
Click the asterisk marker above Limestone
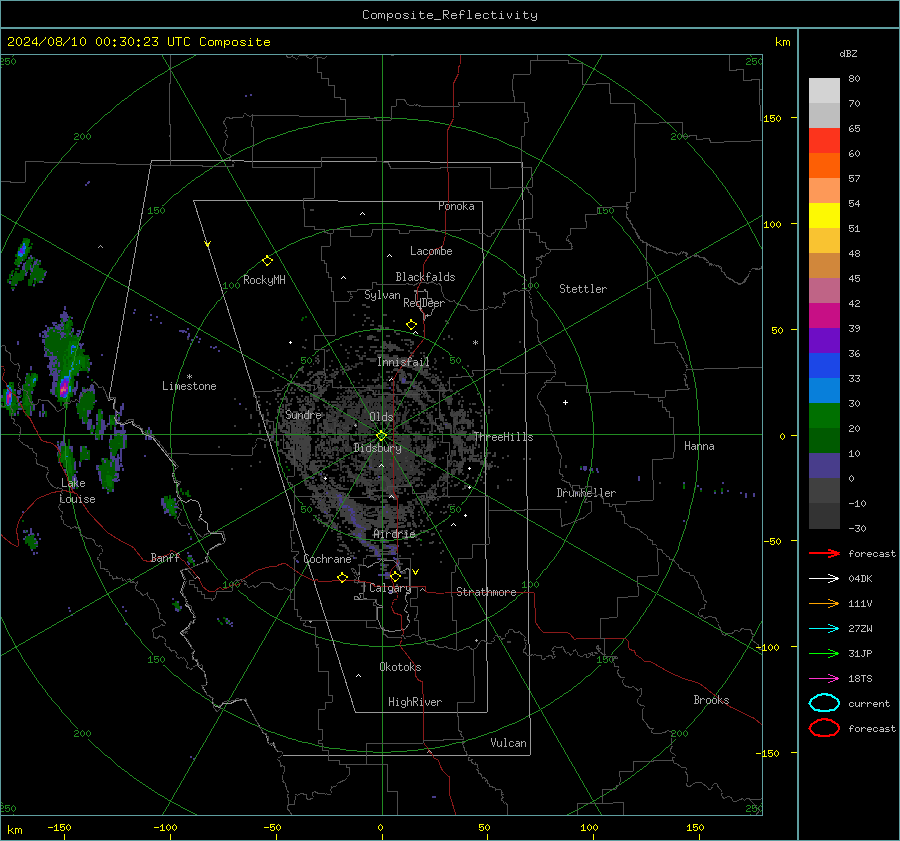click(189, 377)
